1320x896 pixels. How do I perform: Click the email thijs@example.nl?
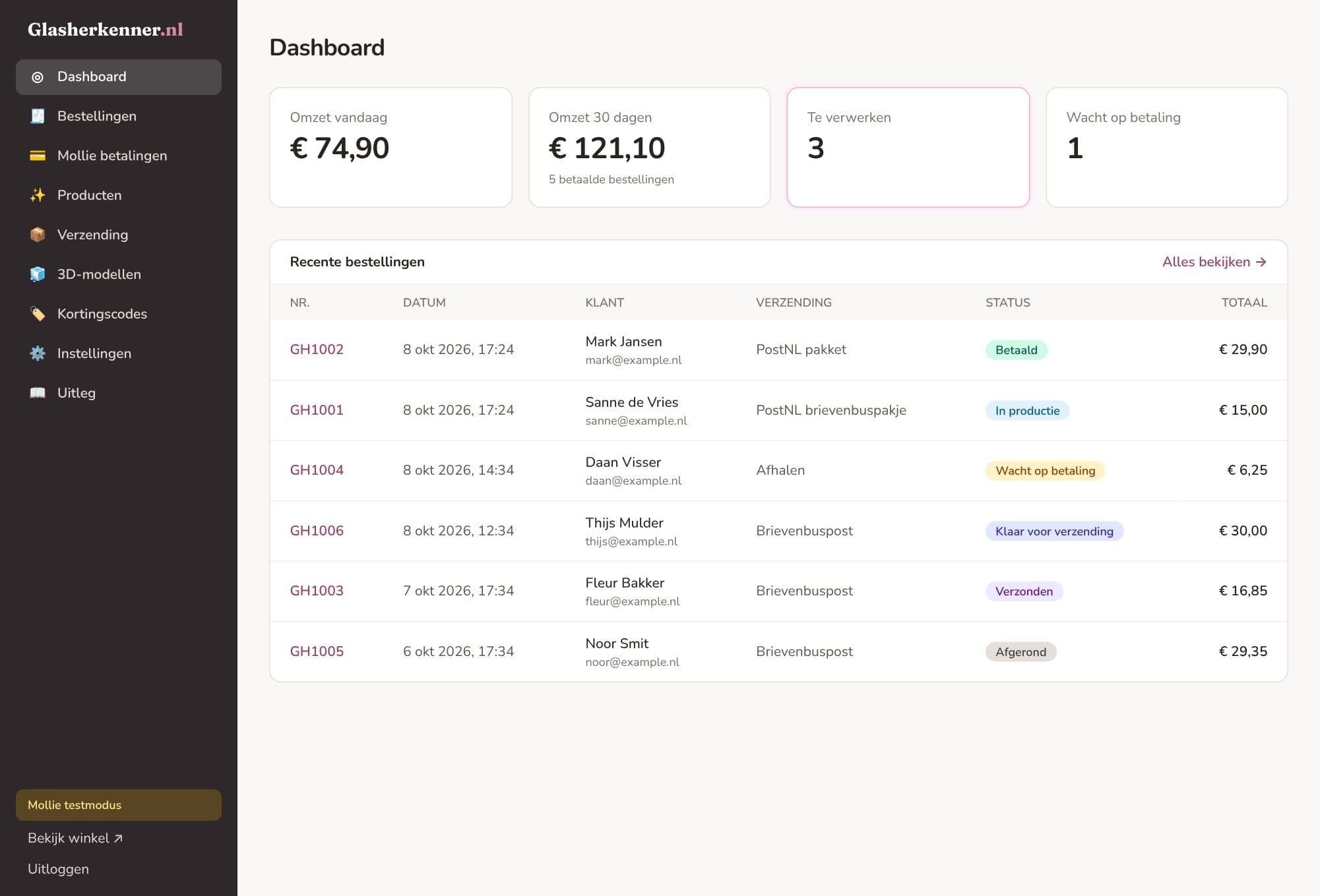click(x=631, y=541)
